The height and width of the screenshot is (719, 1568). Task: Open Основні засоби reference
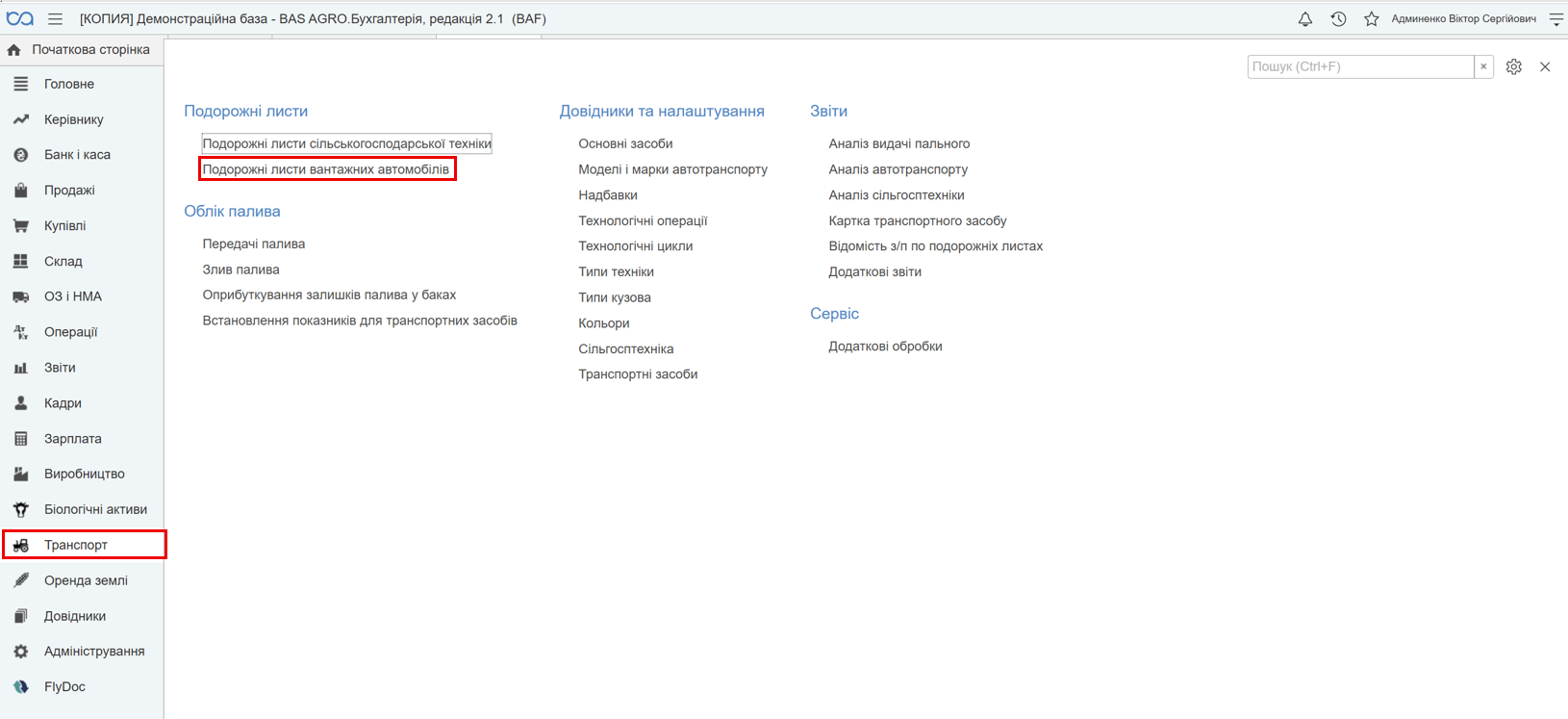pyautogui.click(x=625, y=143)
